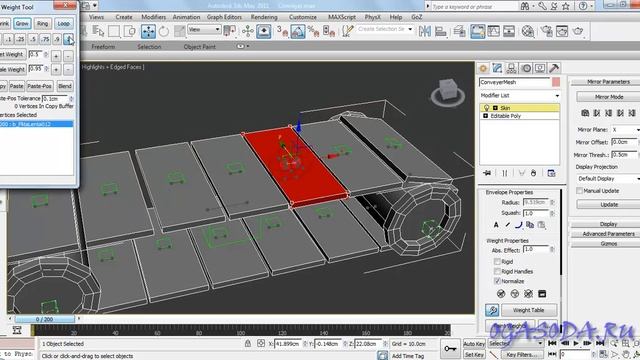Open the MAXScript menu
The height and width of the screenshot is (360, 640).
coord(342,17)
